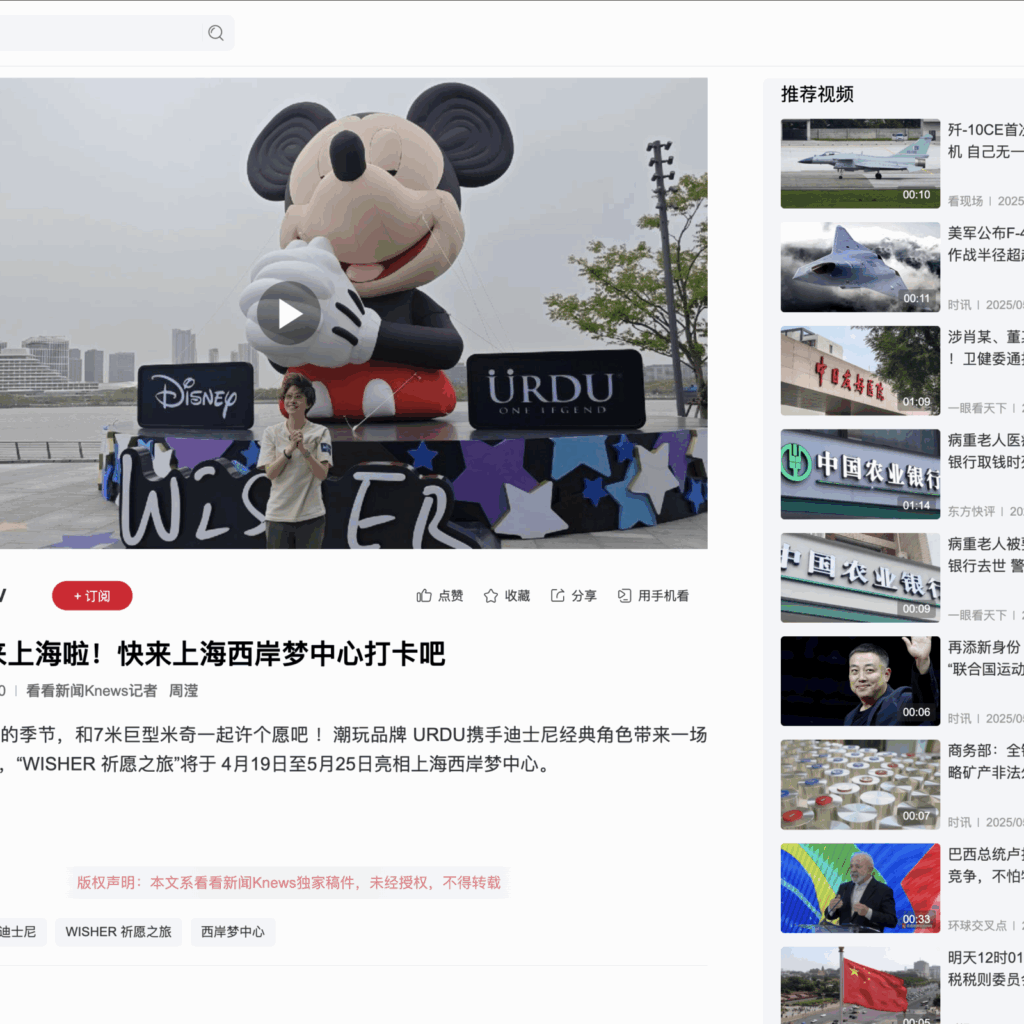The image size is (1024, 1024).
Task: Click the 用手机看 phone icon
Action: (x=624, y=596)
